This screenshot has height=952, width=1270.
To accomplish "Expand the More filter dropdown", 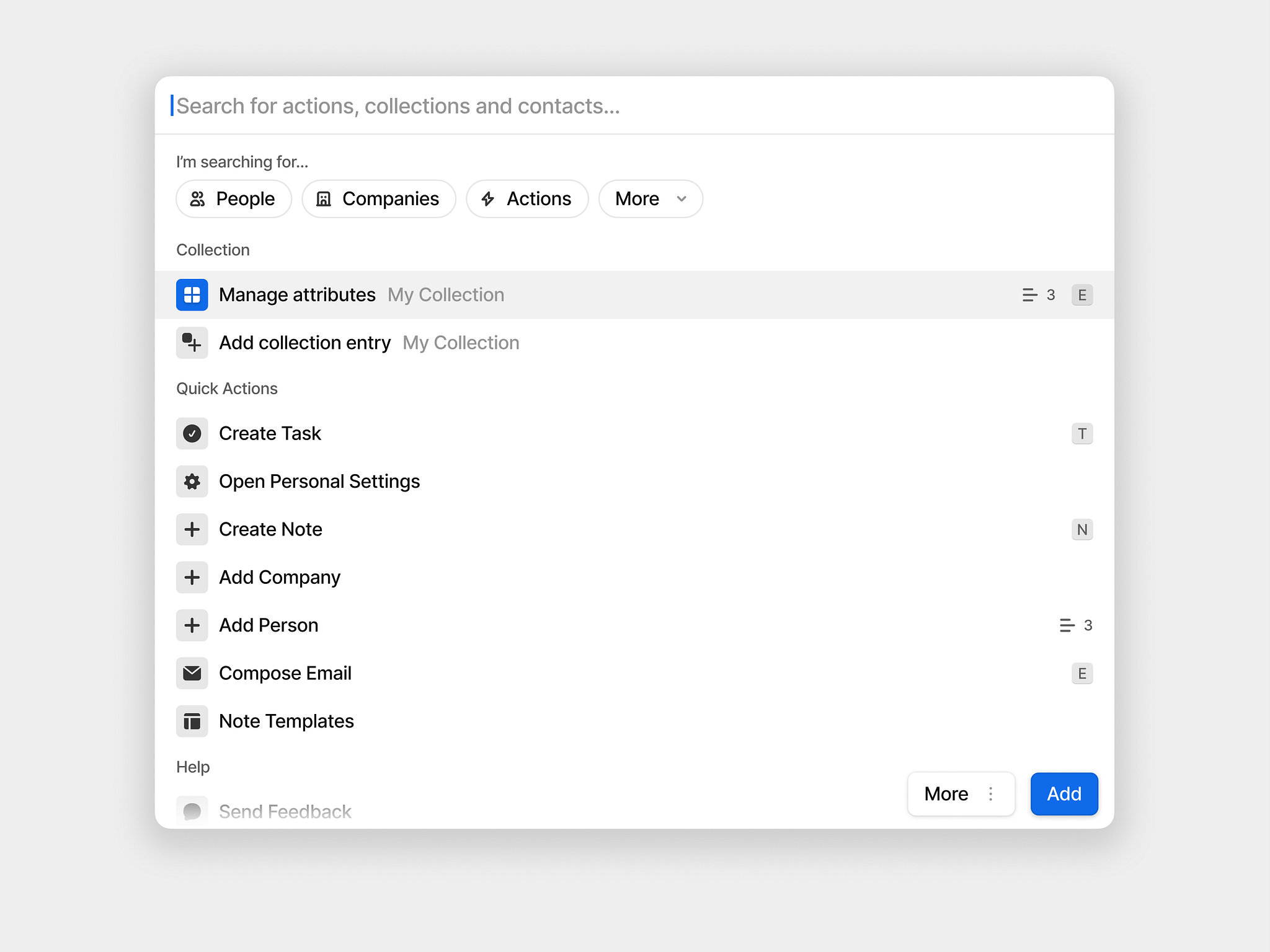I will (x=650, y=199).
